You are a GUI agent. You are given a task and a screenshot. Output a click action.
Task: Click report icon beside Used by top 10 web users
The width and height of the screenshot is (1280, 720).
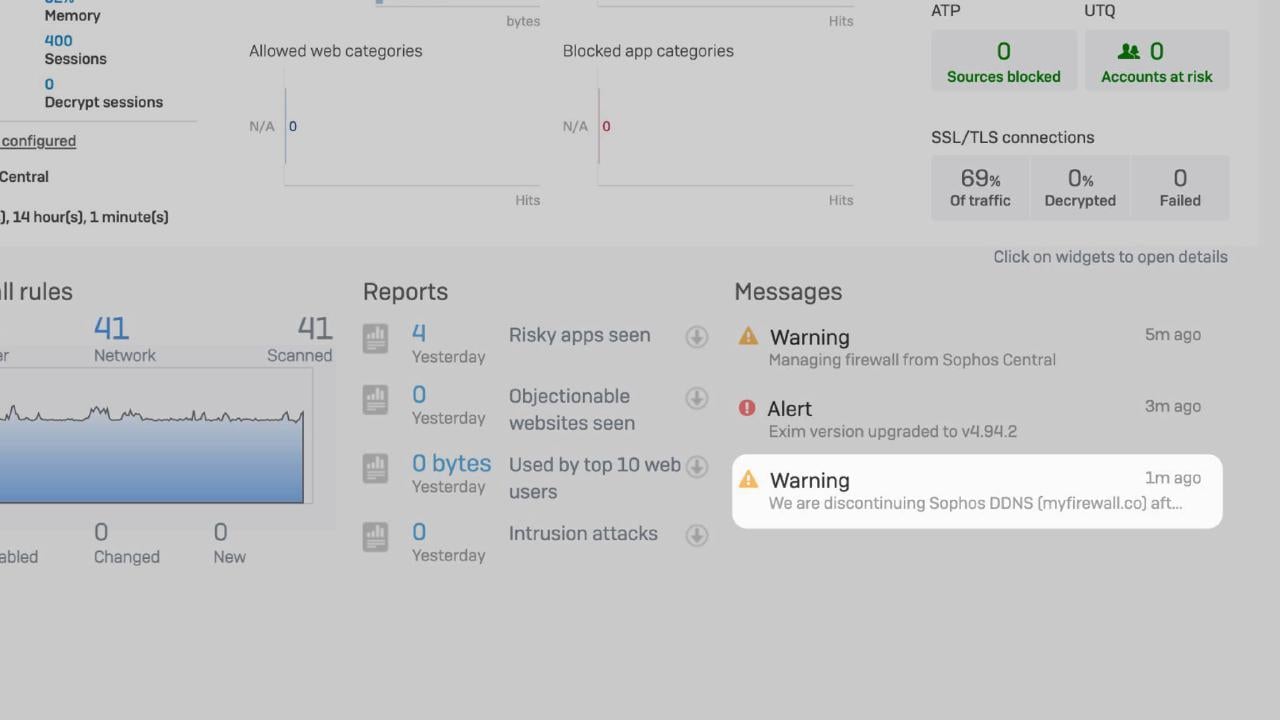coord(375,468)
